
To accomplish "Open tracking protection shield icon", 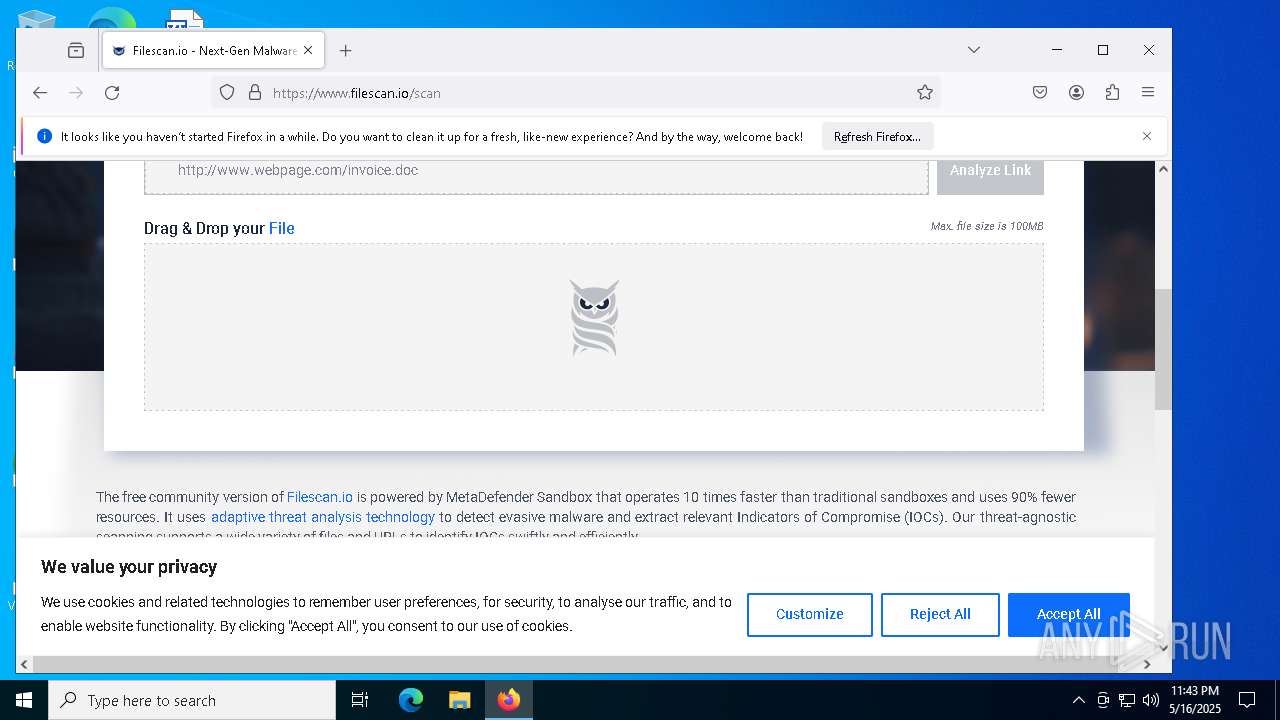I will click(227, 93).
